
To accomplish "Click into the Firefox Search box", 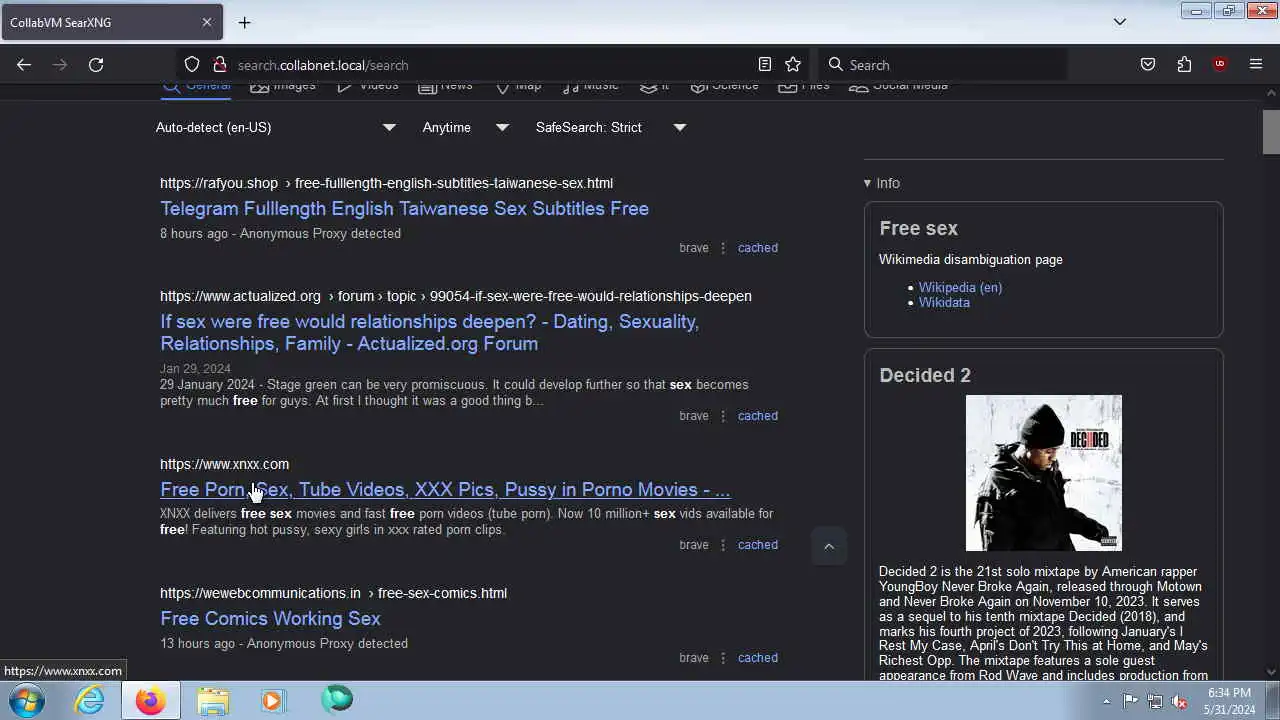I will (942, 65).
